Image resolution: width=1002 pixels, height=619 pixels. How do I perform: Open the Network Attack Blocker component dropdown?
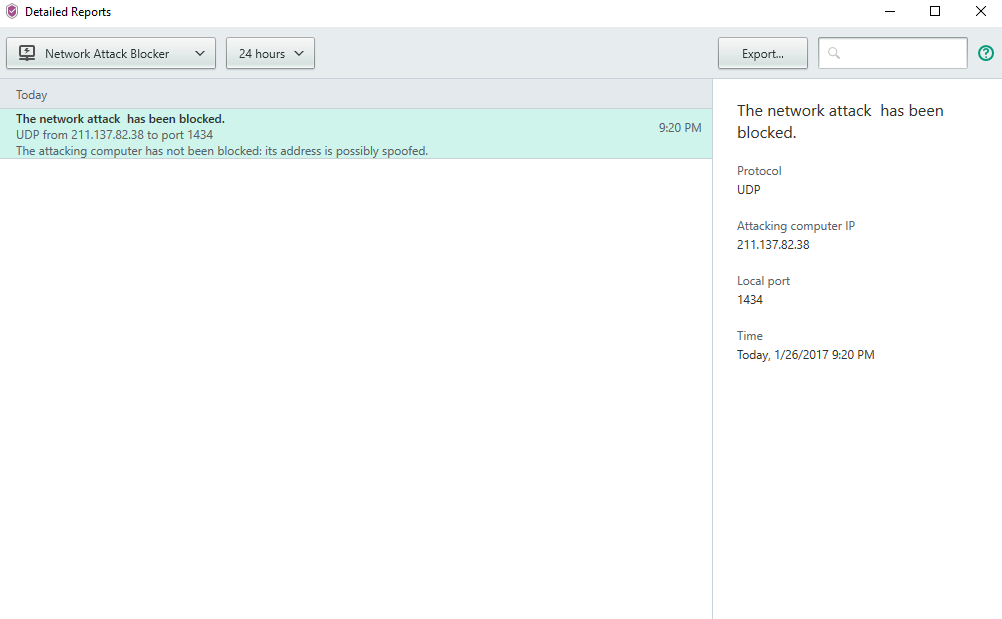pyautogui.click(x=111, y=53)
